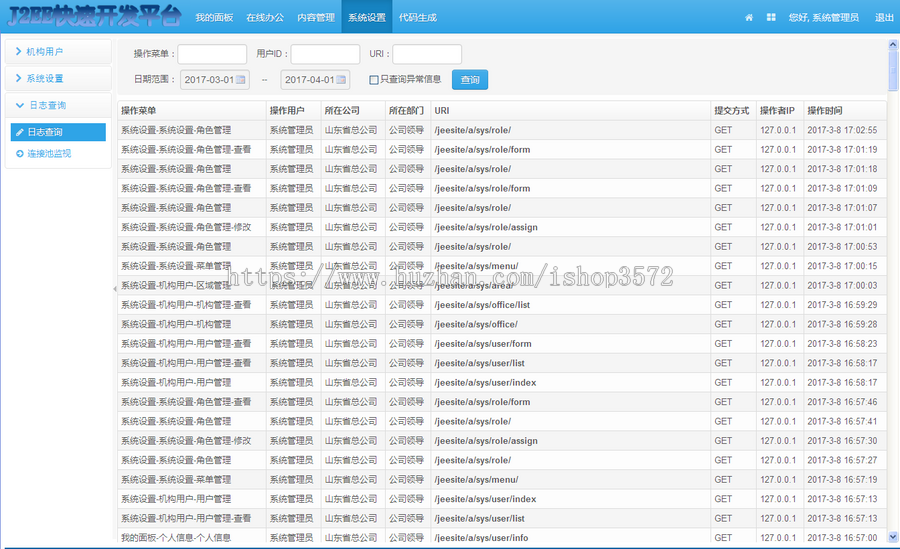Click the 查询 search button
This screenshot has height=549, width=900.
(470, 80)
